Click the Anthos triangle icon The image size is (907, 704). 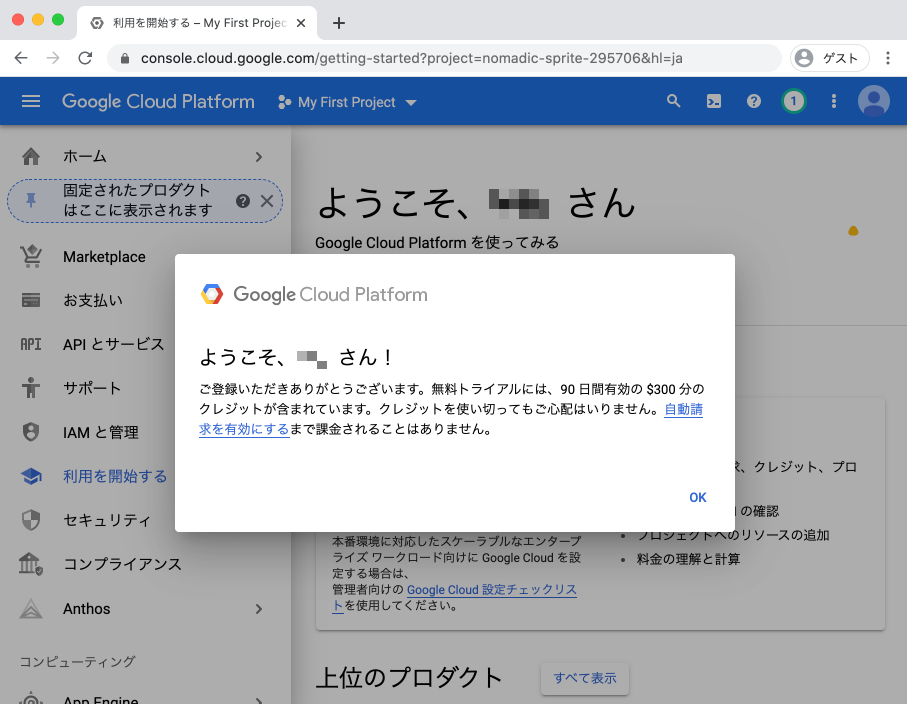click(x=31, y=609)
